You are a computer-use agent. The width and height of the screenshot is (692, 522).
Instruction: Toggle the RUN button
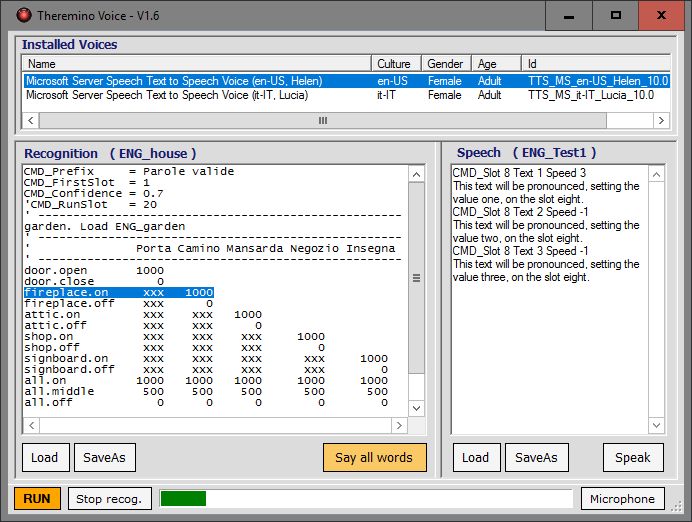[37, 498]
